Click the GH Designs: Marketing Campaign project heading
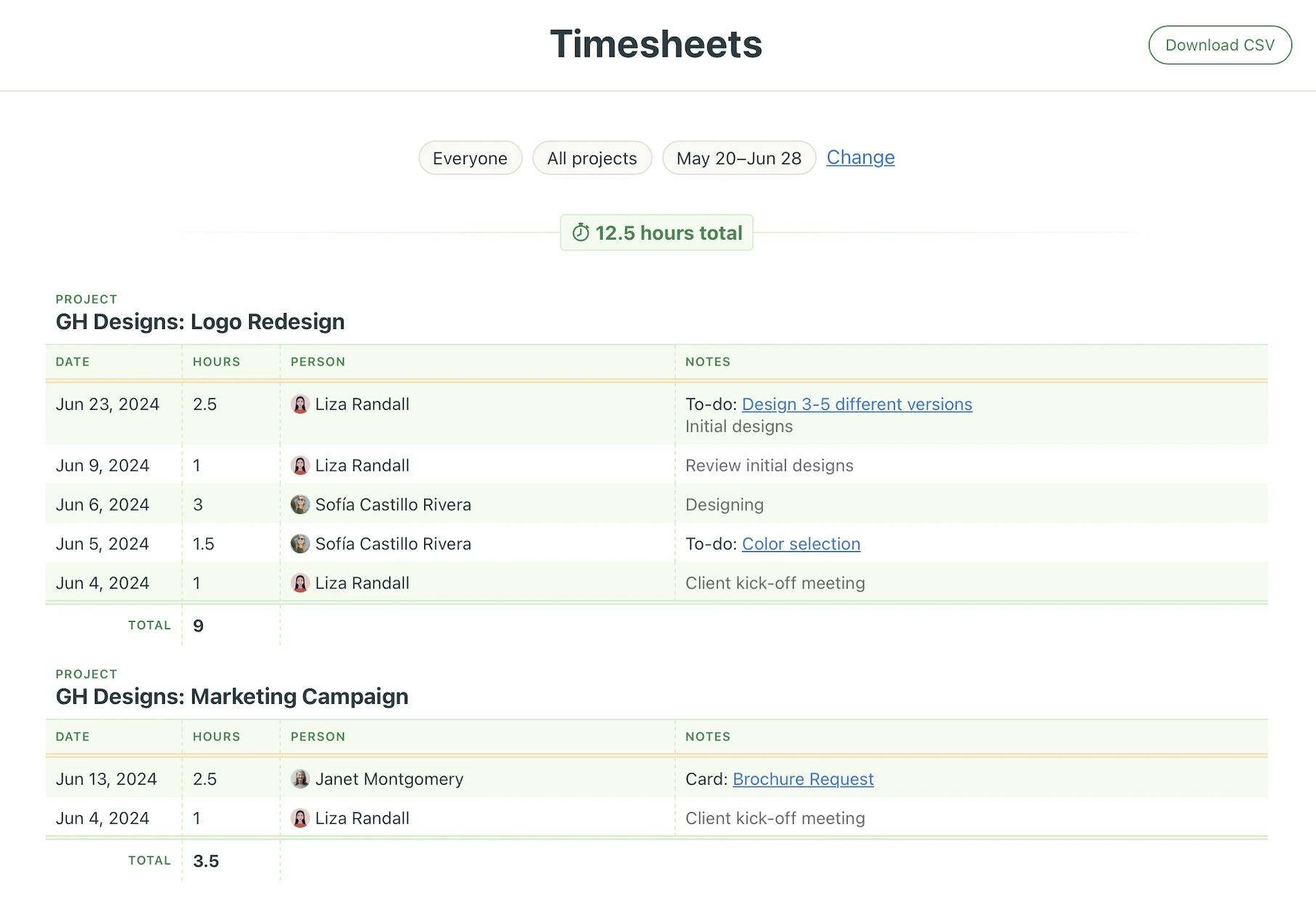This screenshot has height=908, width=1316. [232, 696]
